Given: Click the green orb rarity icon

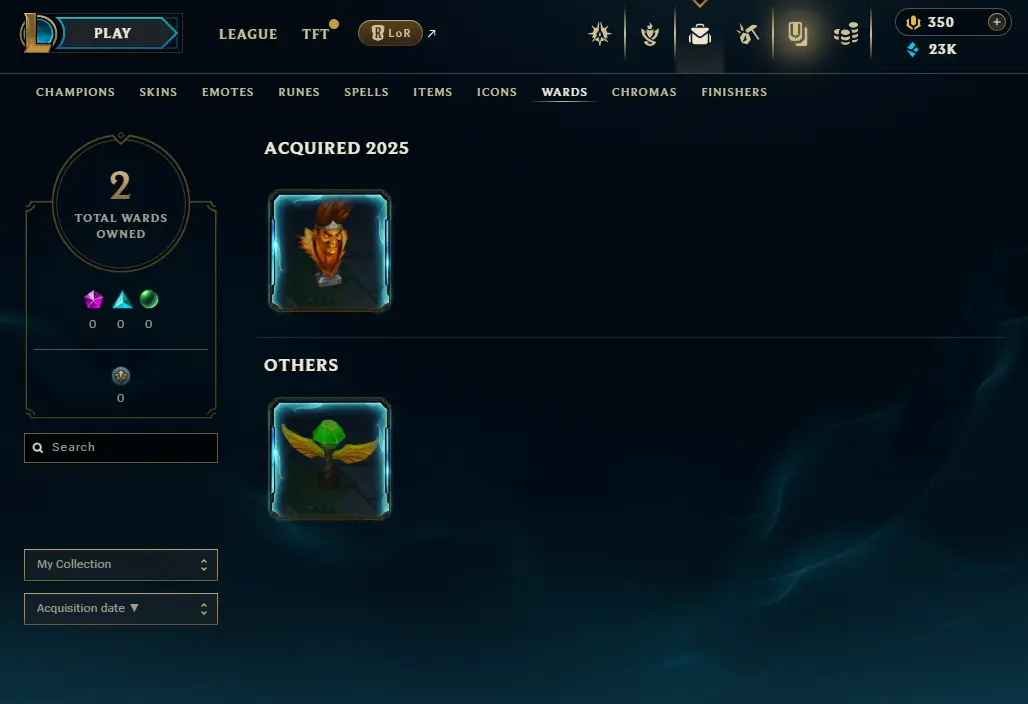Looking at the screenshot, I should [x=149, y=299].
